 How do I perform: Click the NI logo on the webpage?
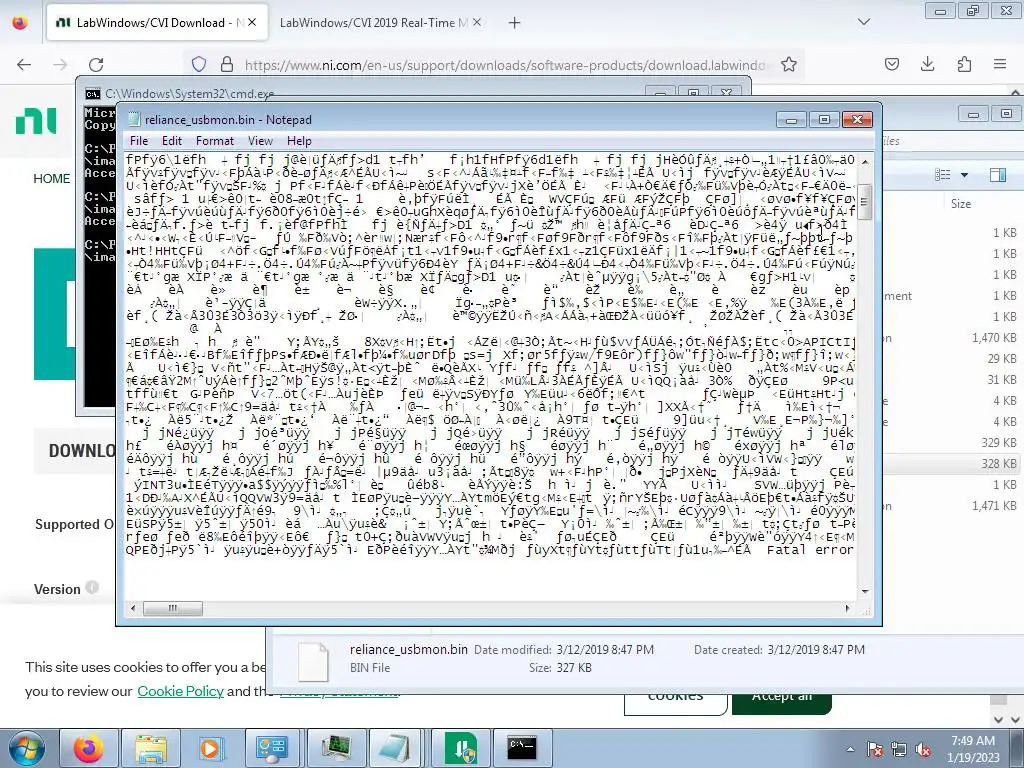pos(37,121)
